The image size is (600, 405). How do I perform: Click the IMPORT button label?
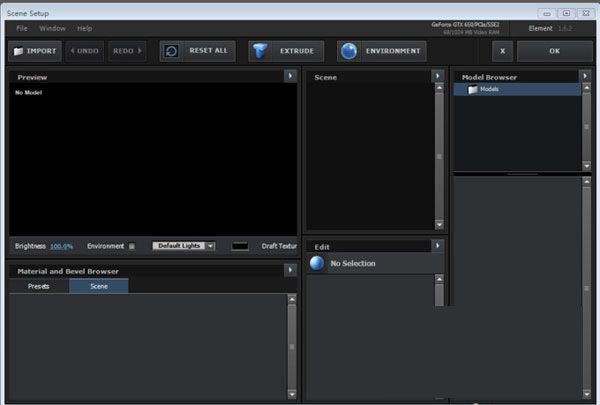pyautogui.click(x=41, y=51)
